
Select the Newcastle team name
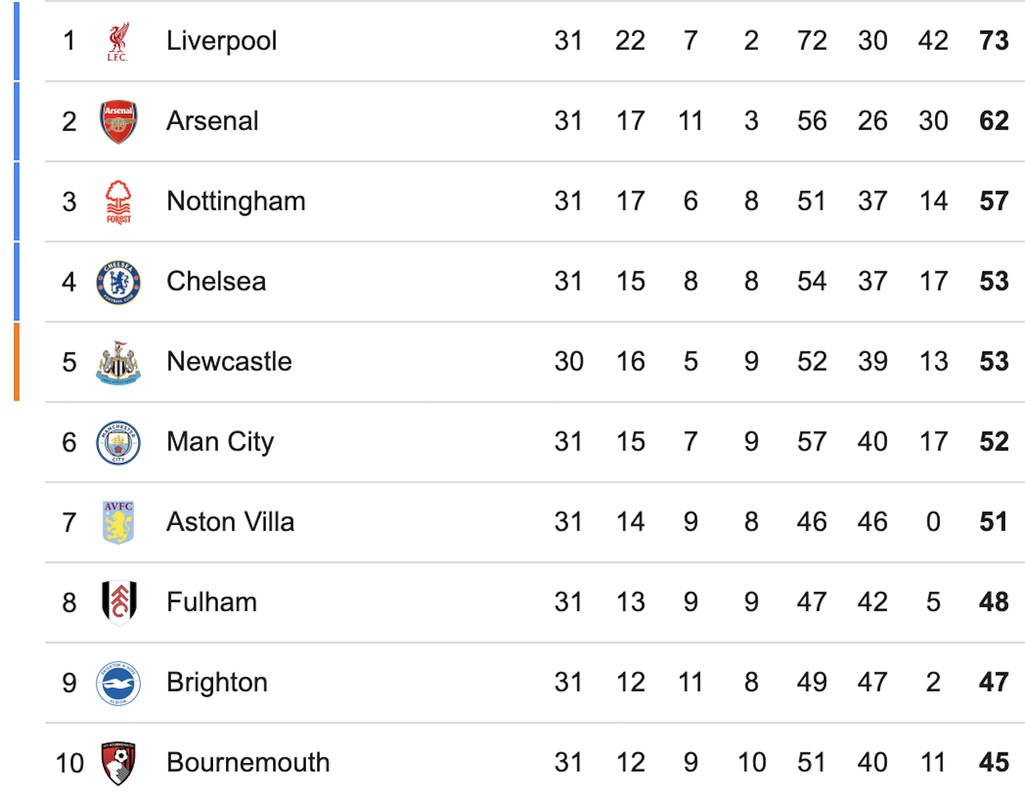click(x=229, y=361)
